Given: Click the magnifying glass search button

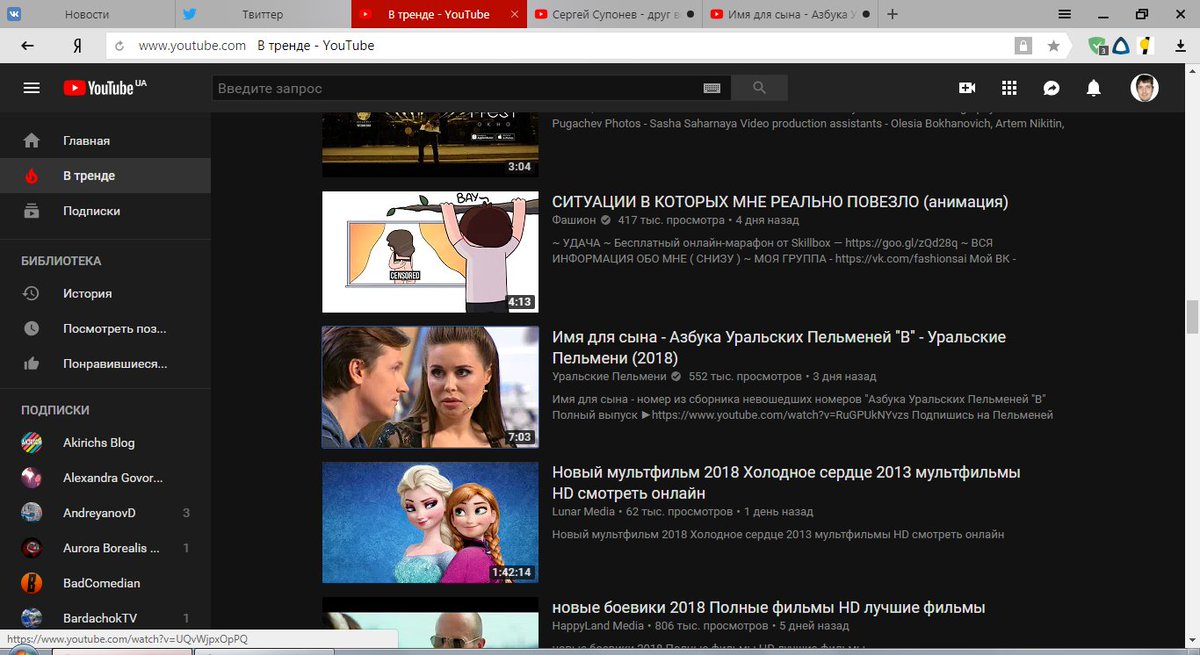Looking at the screenshot, I should pyautogui.click(x=759, y=88).
